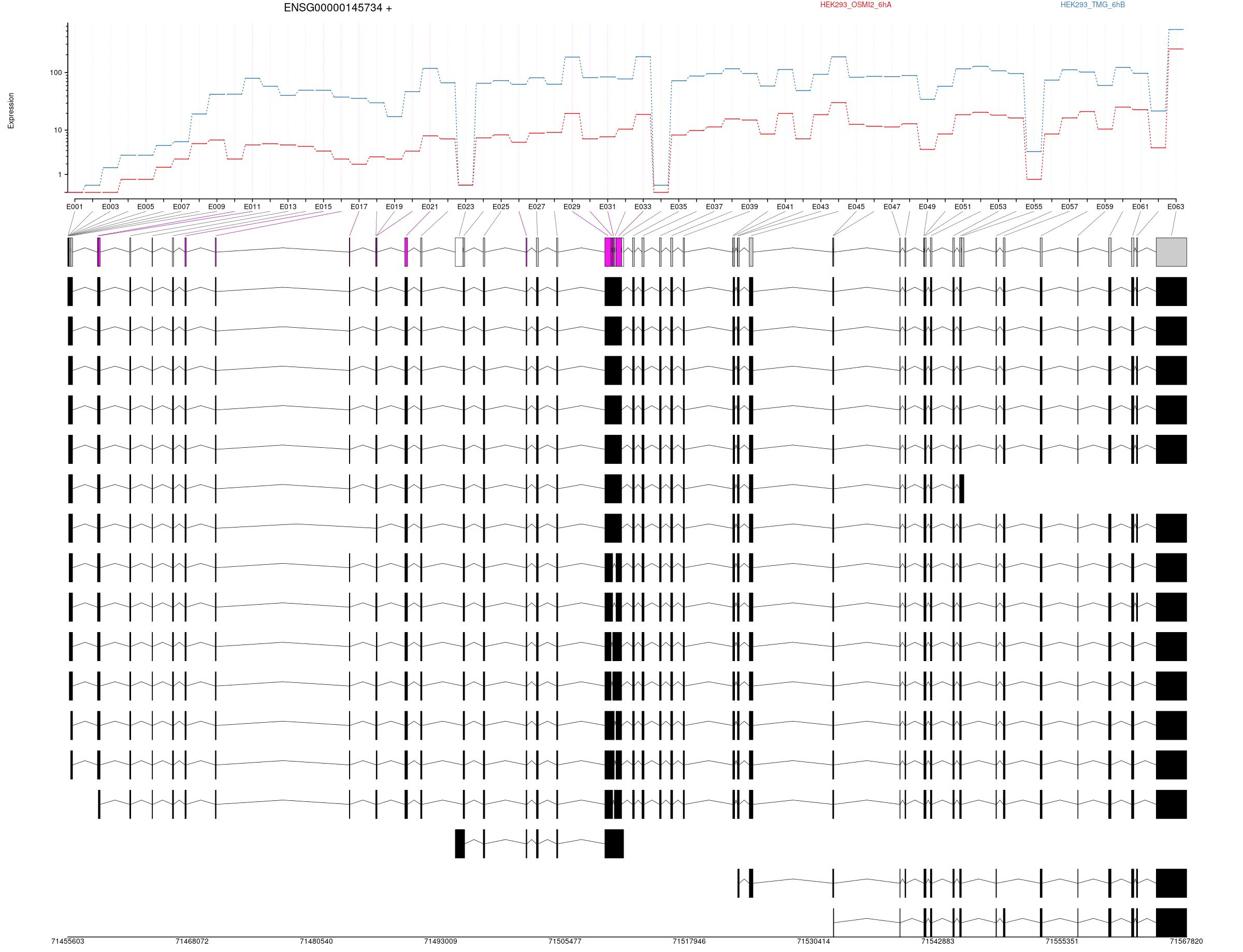
Task: Select exon label E011
Action: (252, 207)
